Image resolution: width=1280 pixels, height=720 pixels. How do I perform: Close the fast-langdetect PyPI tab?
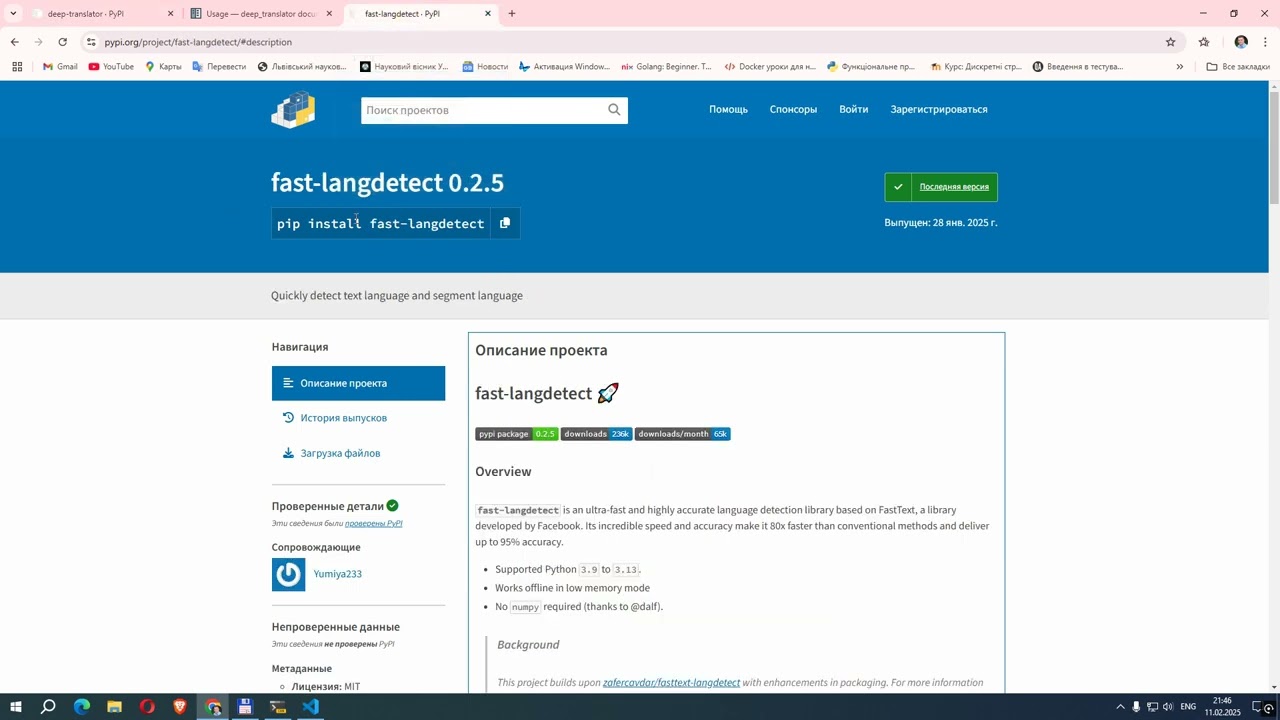(x=488, y=14)
